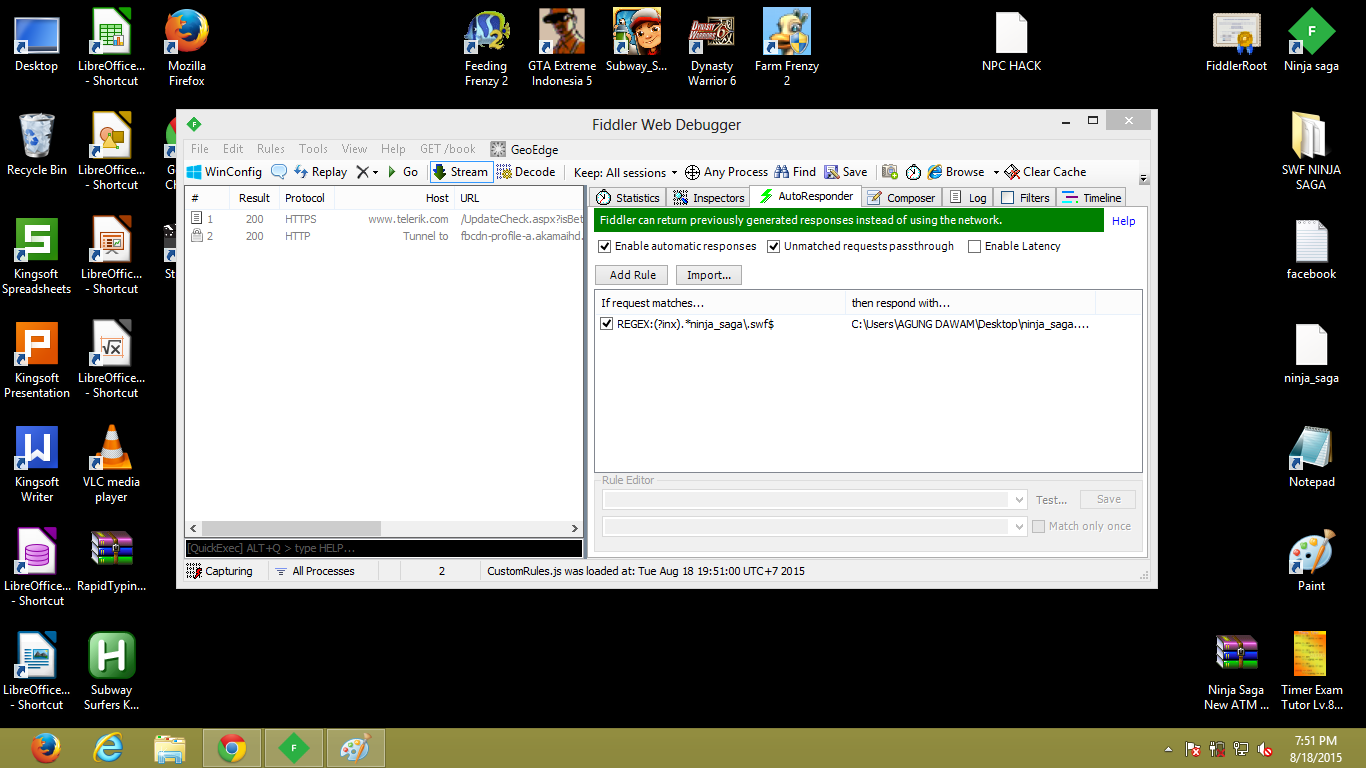Open the GET /book menu
The image size is (1366, 768).
pos(448,149)
